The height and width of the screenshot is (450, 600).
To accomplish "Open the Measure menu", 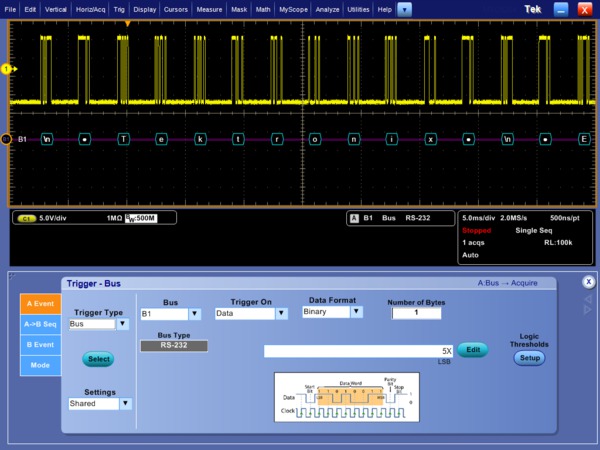I will [x=209, y=9].
